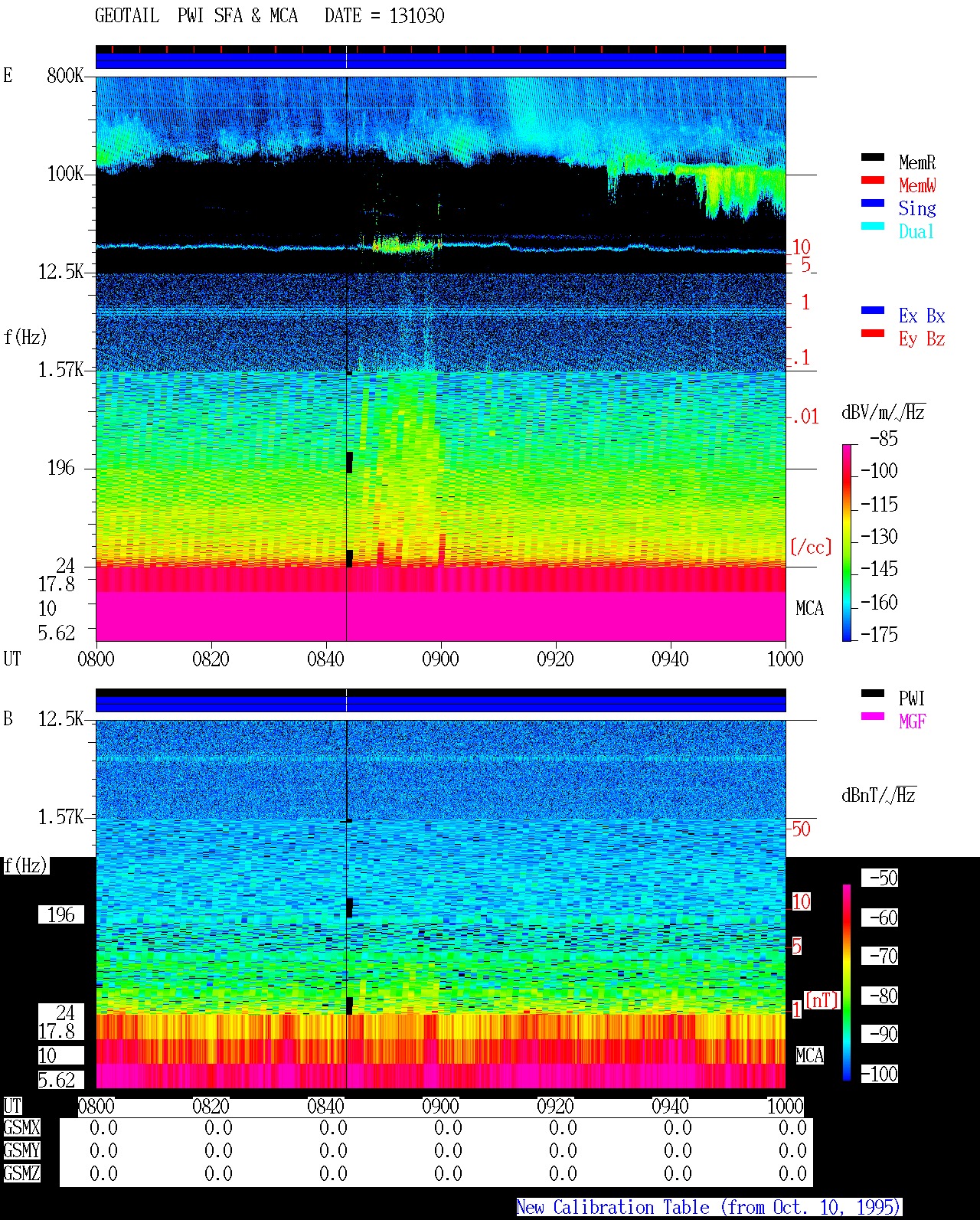Click the dBnT/√Hz unit label
This screenshot has height=1220, width=980.
[879, 795]
